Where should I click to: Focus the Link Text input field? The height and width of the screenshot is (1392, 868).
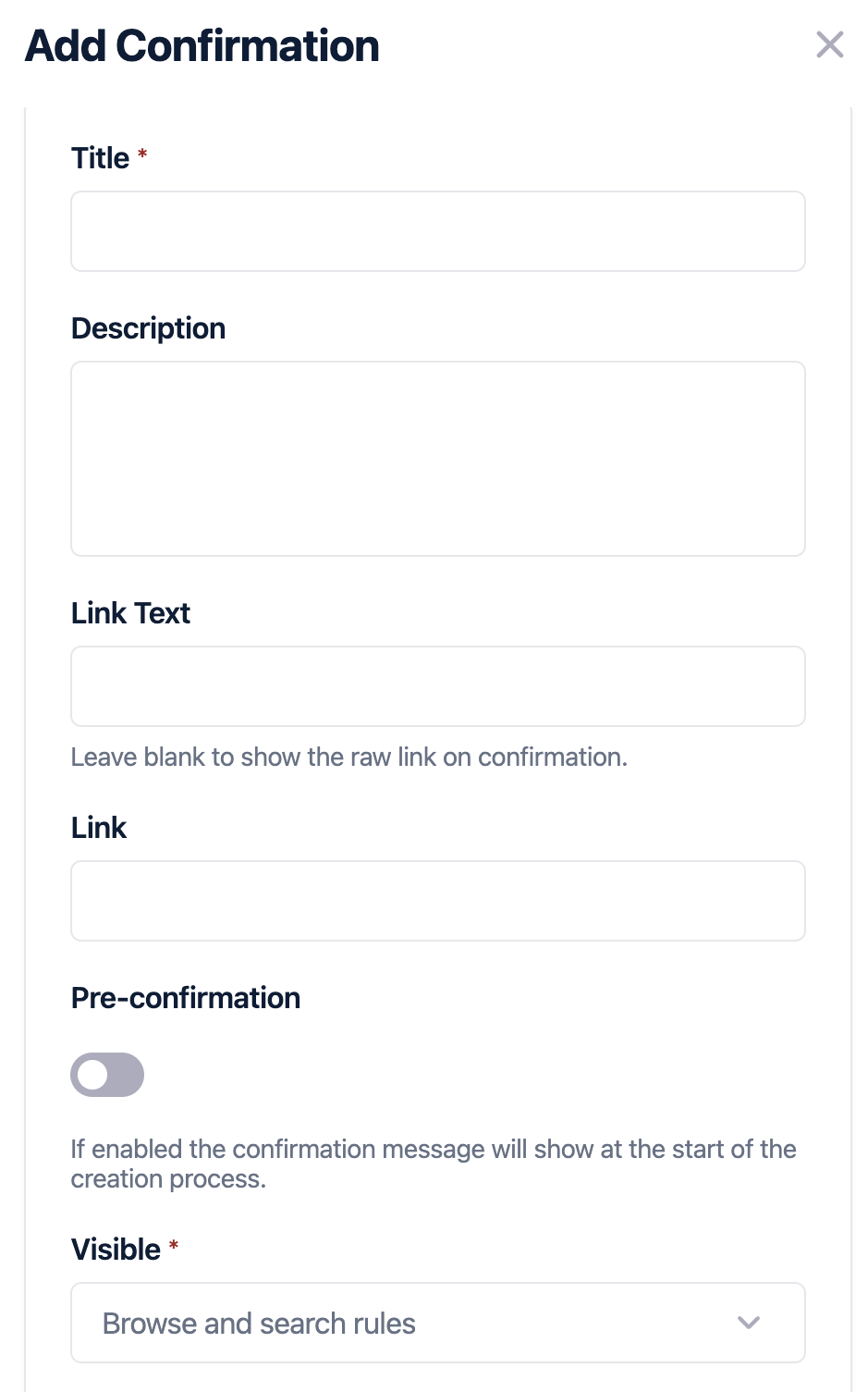click(x=438, y=686)
